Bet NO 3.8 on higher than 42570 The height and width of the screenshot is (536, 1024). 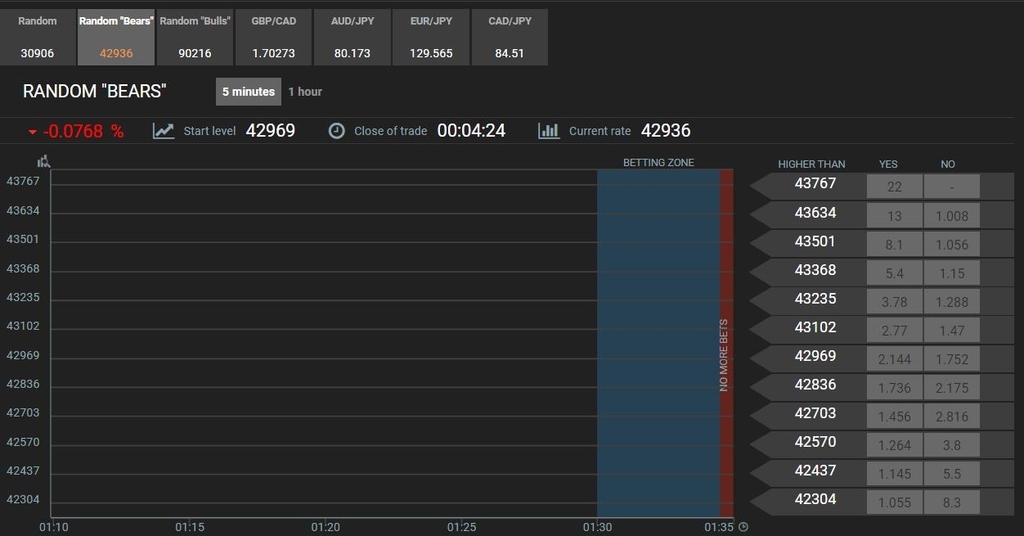tap(952, 445)
